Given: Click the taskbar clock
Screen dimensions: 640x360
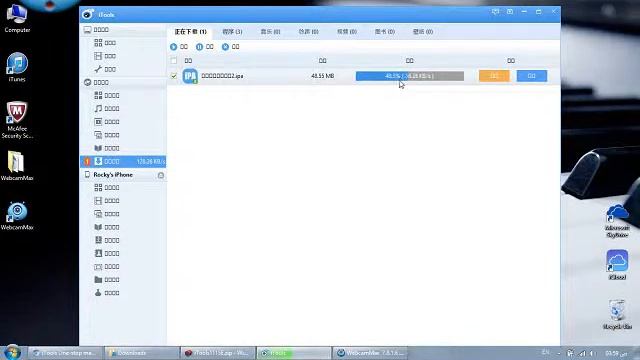Looking at the screenshot, I should pos(616,353).
